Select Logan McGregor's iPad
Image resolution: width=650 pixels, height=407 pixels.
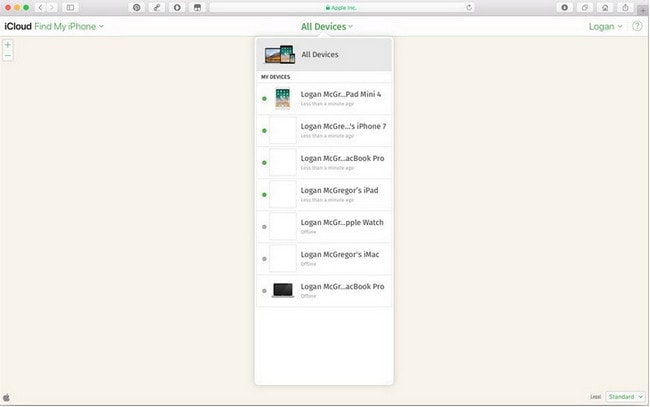coord(324,194)
